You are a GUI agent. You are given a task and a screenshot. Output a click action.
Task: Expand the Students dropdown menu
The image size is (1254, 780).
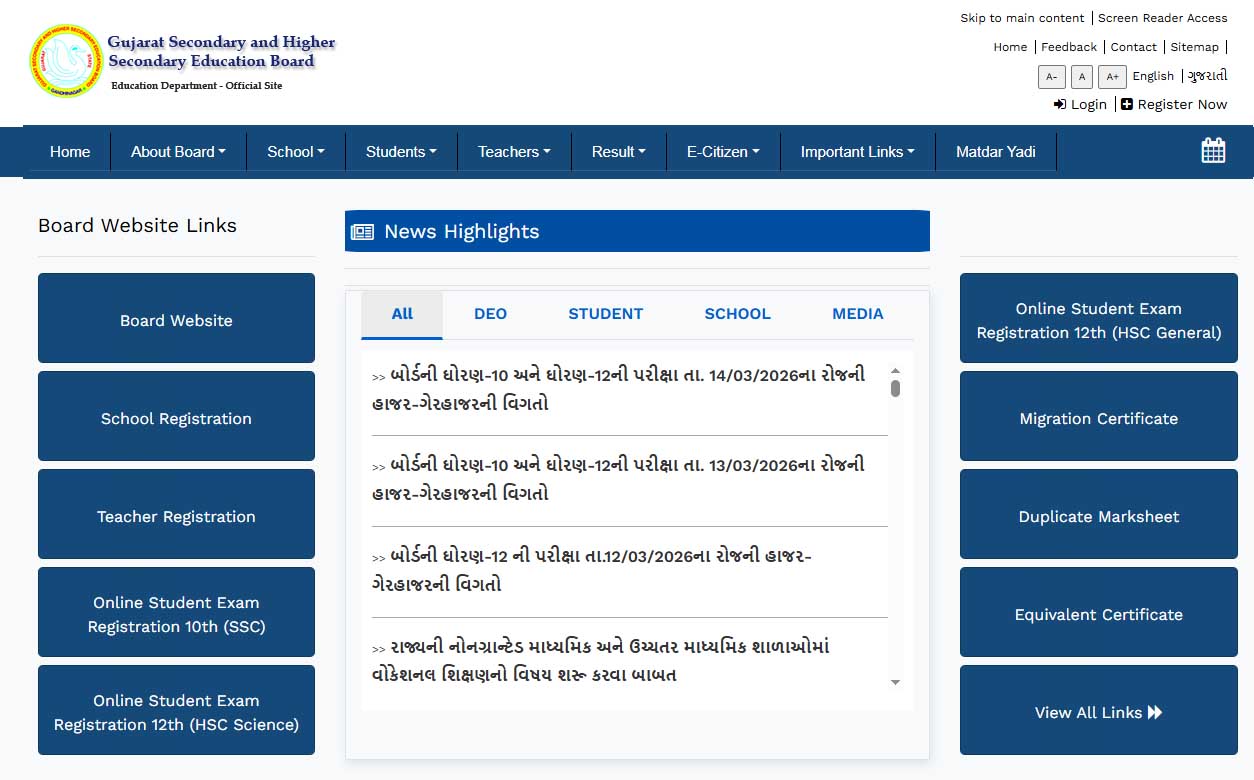(x=401, y=151)
